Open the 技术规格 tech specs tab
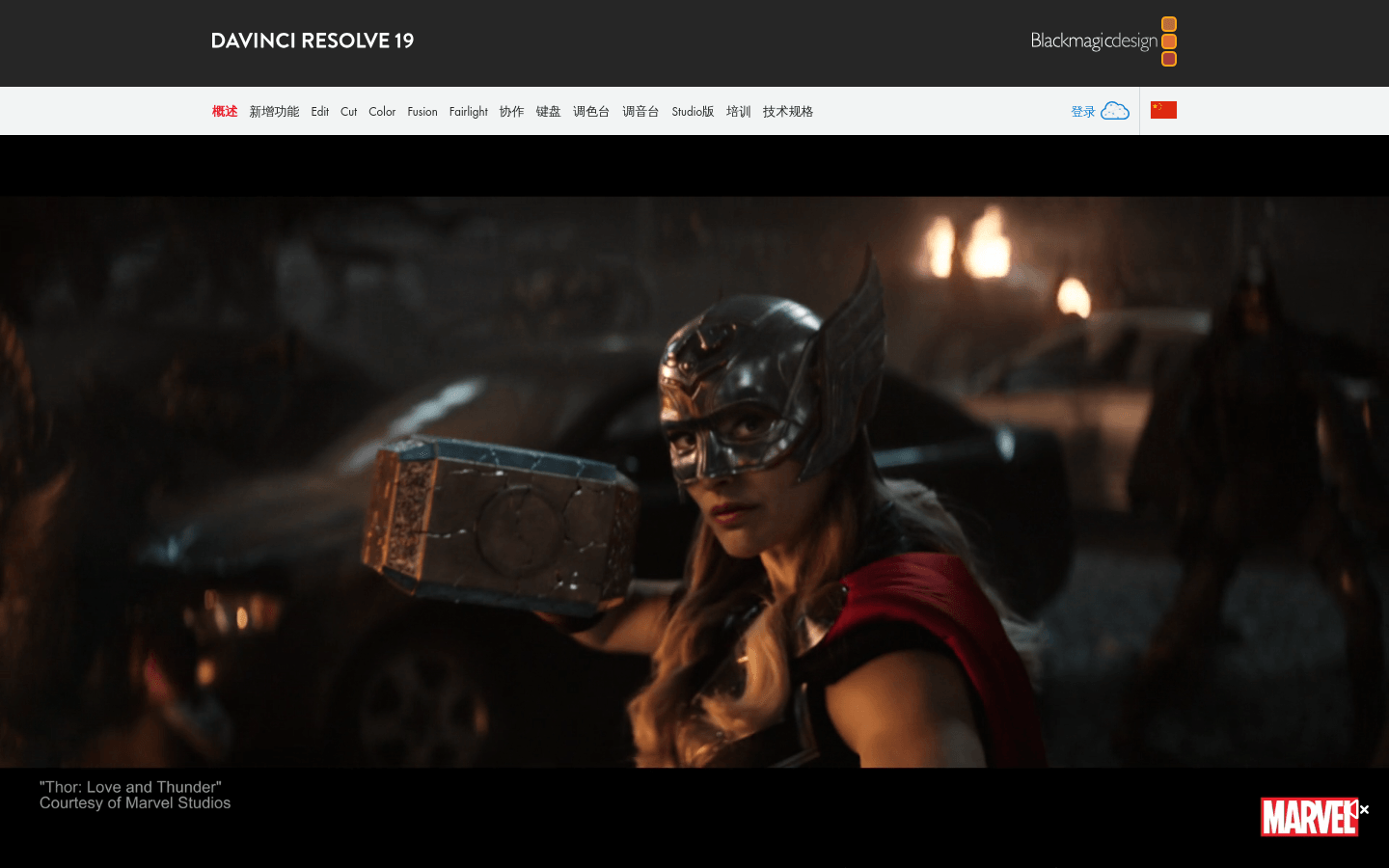1389x868 pixels. coord(788,112)
